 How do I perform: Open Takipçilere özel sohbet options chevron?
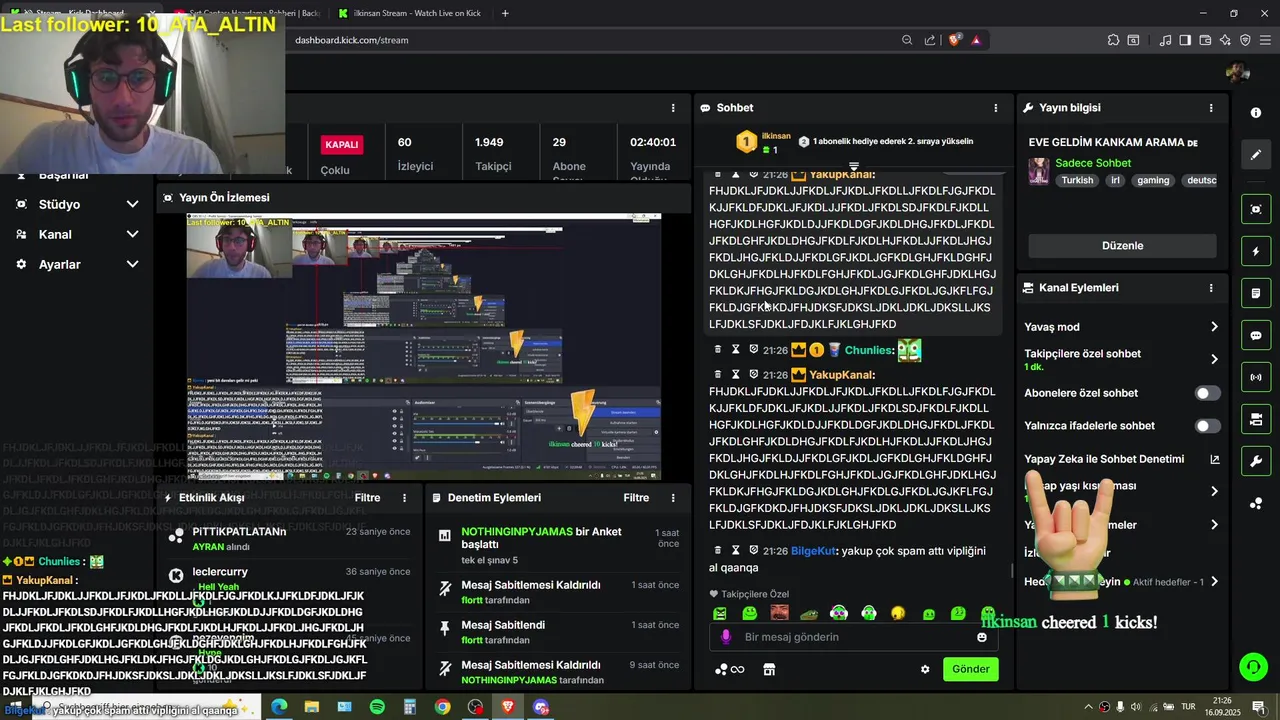tap(1214, 359)
